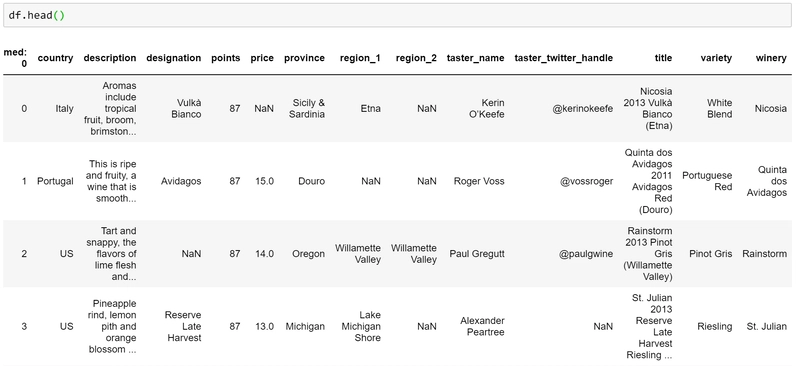Select the variety column header
Viewport: 800px width, 366px height.
pyautogui.click(x=716, y=58)
